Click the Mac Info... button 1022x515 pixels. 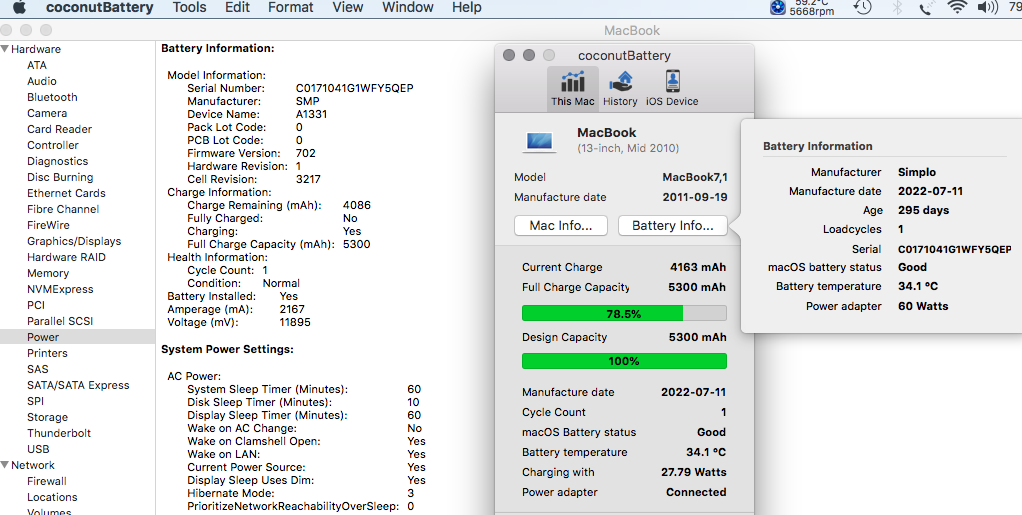pos(561,226)
